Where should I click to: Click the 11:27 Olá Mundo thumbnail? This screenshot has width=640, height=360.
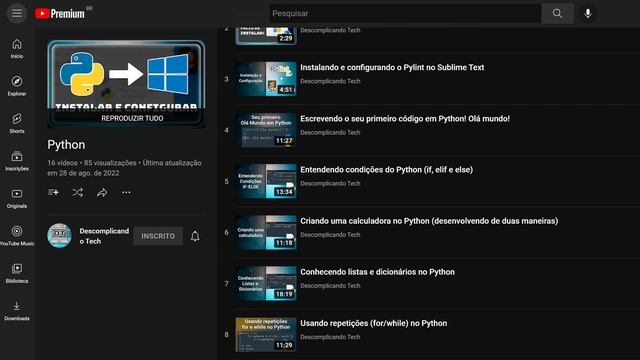tap(266, 130)
